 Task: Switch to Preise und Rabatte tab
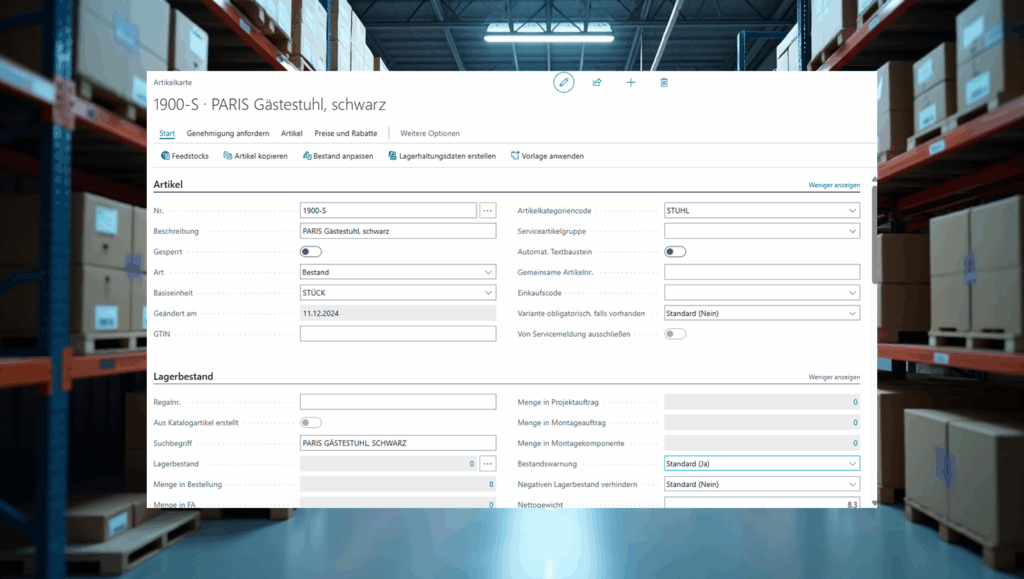[345, 133]
